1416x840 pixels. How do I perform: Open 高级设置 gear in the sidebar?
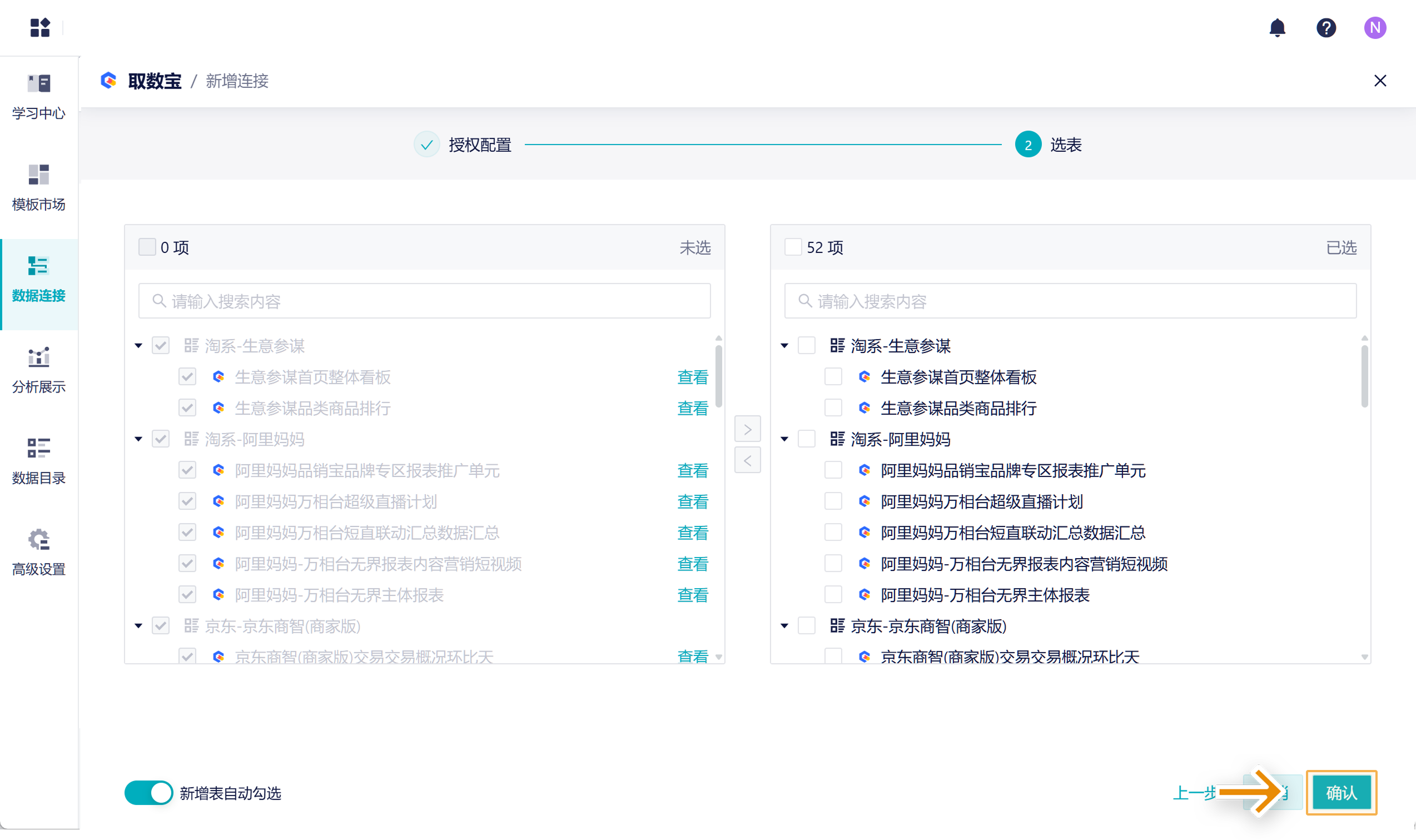point(38,553)
